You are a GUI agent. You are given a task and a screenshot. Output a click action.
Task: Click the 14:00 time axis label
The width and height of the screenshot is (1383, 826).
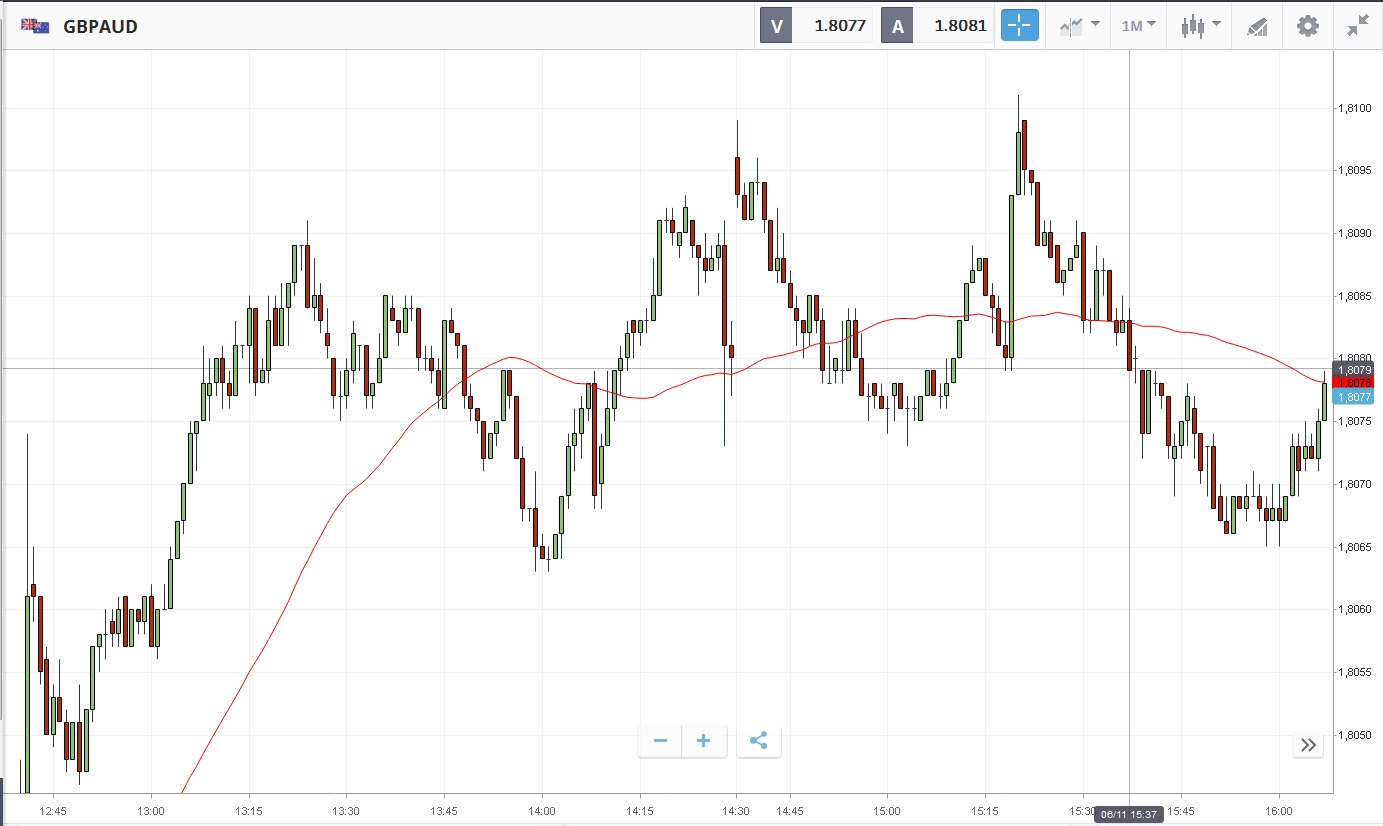pos(541,811)
